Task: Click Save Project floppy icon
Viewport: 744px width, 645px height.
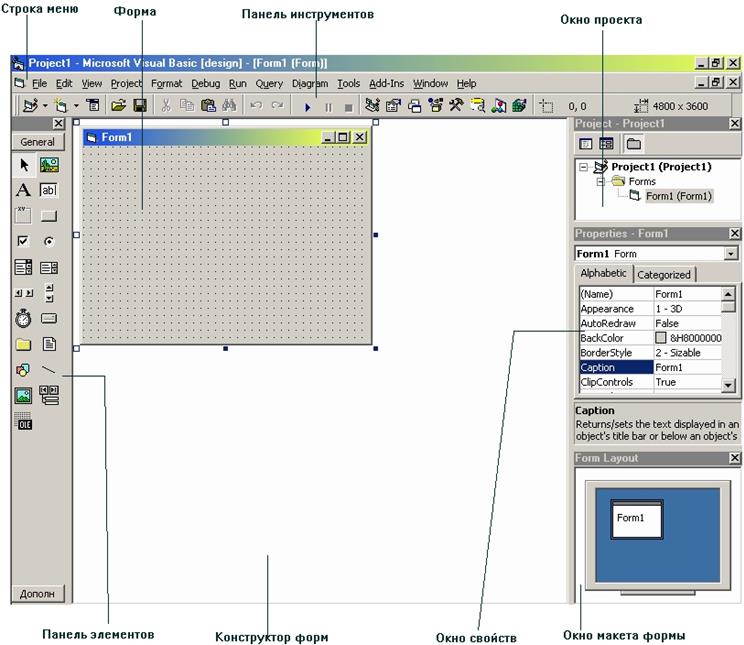Action: coord(140,105)
